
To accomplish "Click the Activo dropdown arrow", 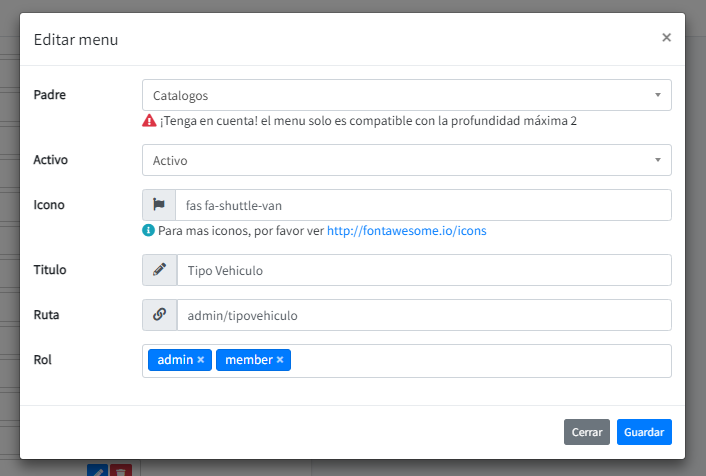I will (657, 160).
